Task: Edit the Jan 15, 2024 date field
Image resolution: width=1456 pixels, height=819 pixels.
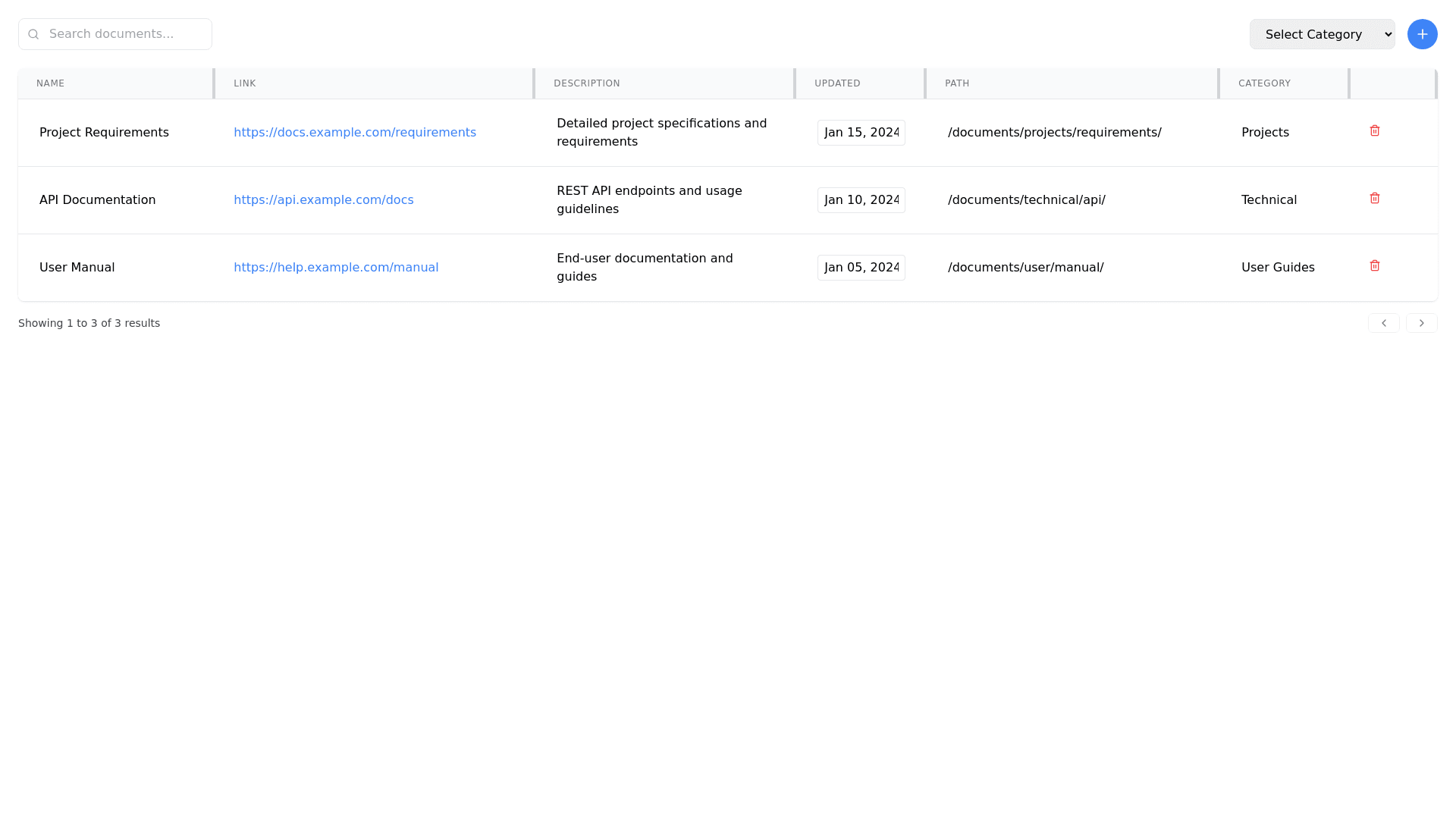Action: click(861, 133)
